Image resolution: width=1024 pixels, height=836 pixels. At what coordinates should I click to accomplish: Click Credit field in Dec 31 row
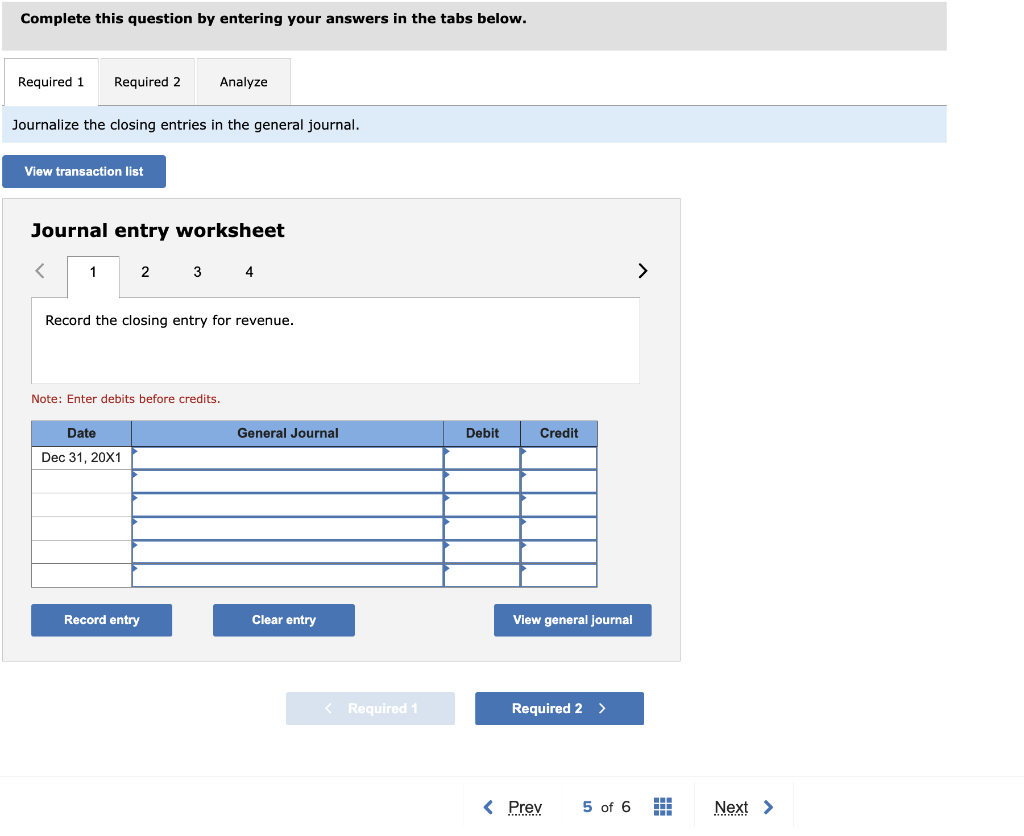(559, 458)
